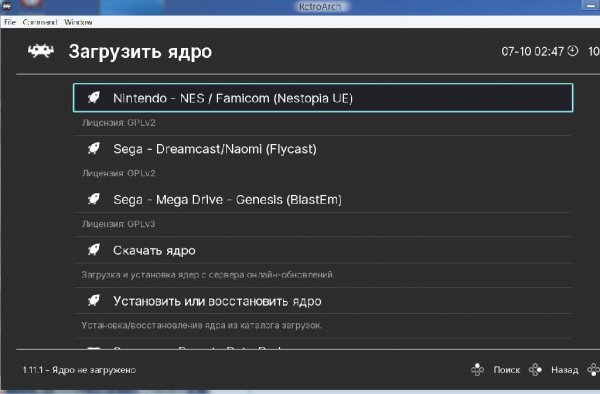Image resolution: width=600 pixels, height=394 pixels.
Task: Click description Установка/восстановление ядра из каталога загрузок
Action: click(x=202, y=325)
